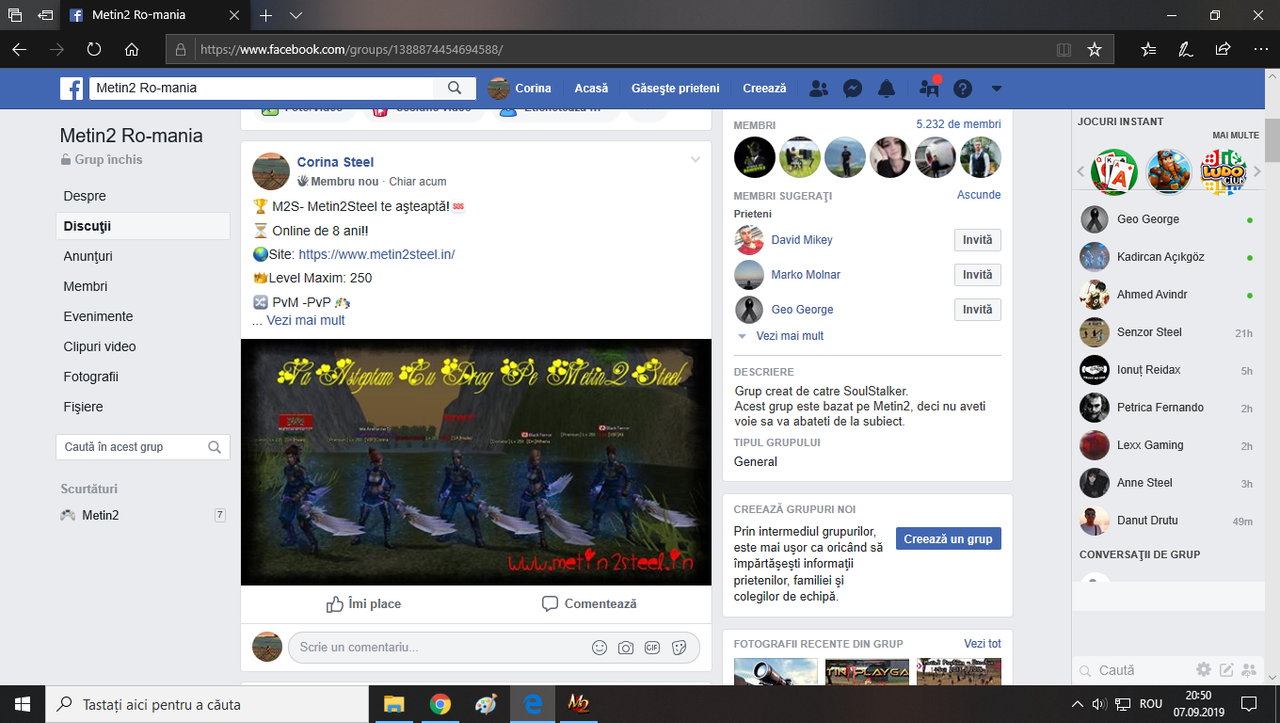This screenshot has width=1280, height=723.
Task: Open browser settings ellipsis menu
Action: click(1259, 49)
